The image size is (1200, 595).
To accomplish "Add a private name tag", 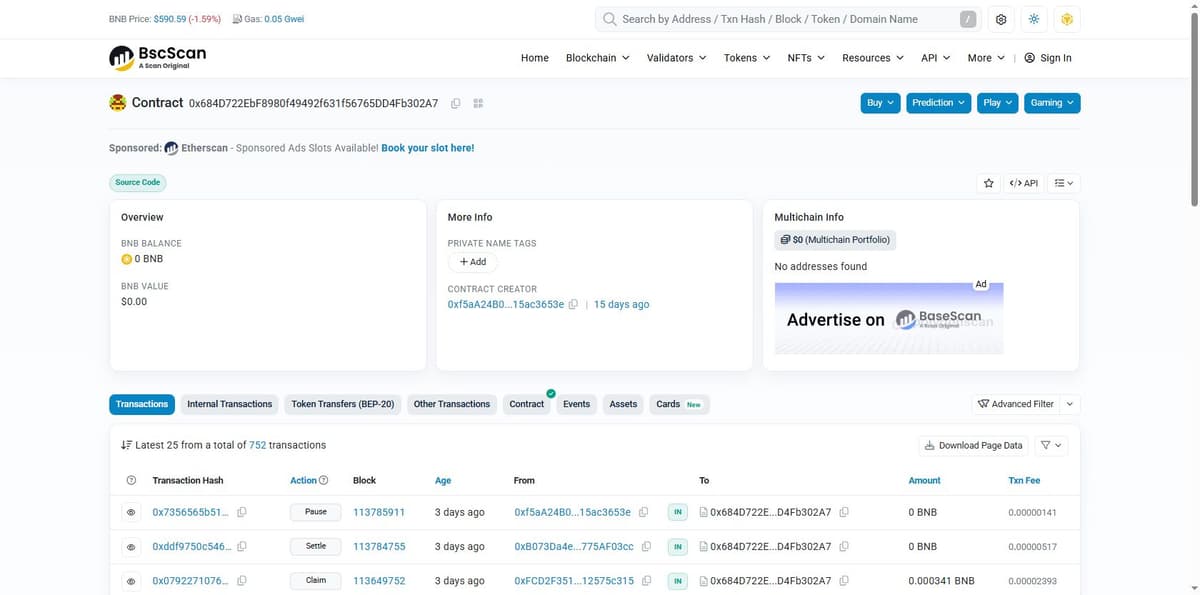I will click(472, 262).
